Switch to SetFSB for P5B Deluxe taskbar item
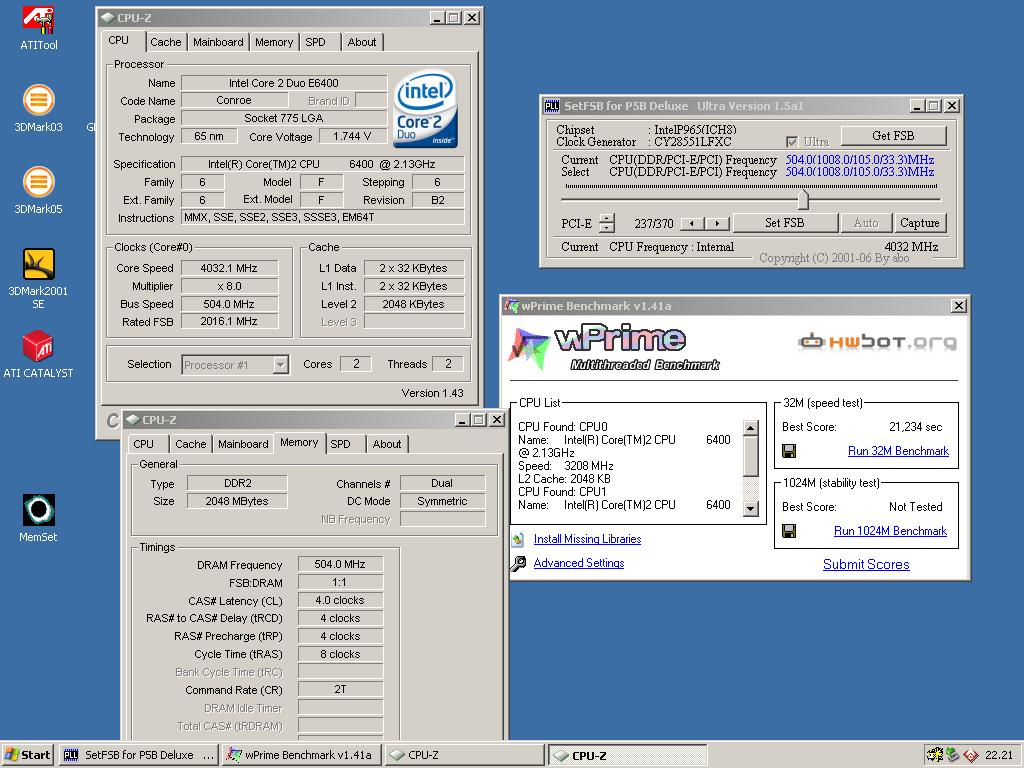The image size is (1024, 768). [x=138, y=755]
